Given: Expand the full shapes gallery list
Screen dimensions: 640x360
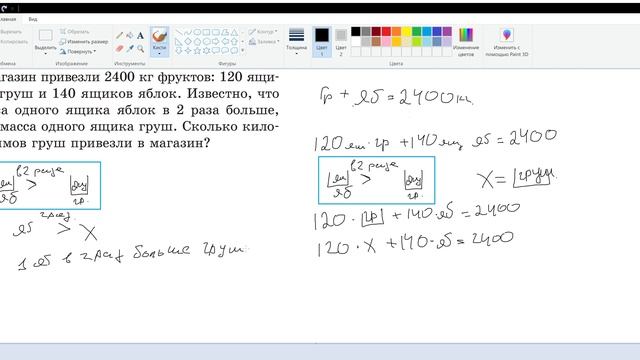Looking at the screenshot, I should pos(242,51).
